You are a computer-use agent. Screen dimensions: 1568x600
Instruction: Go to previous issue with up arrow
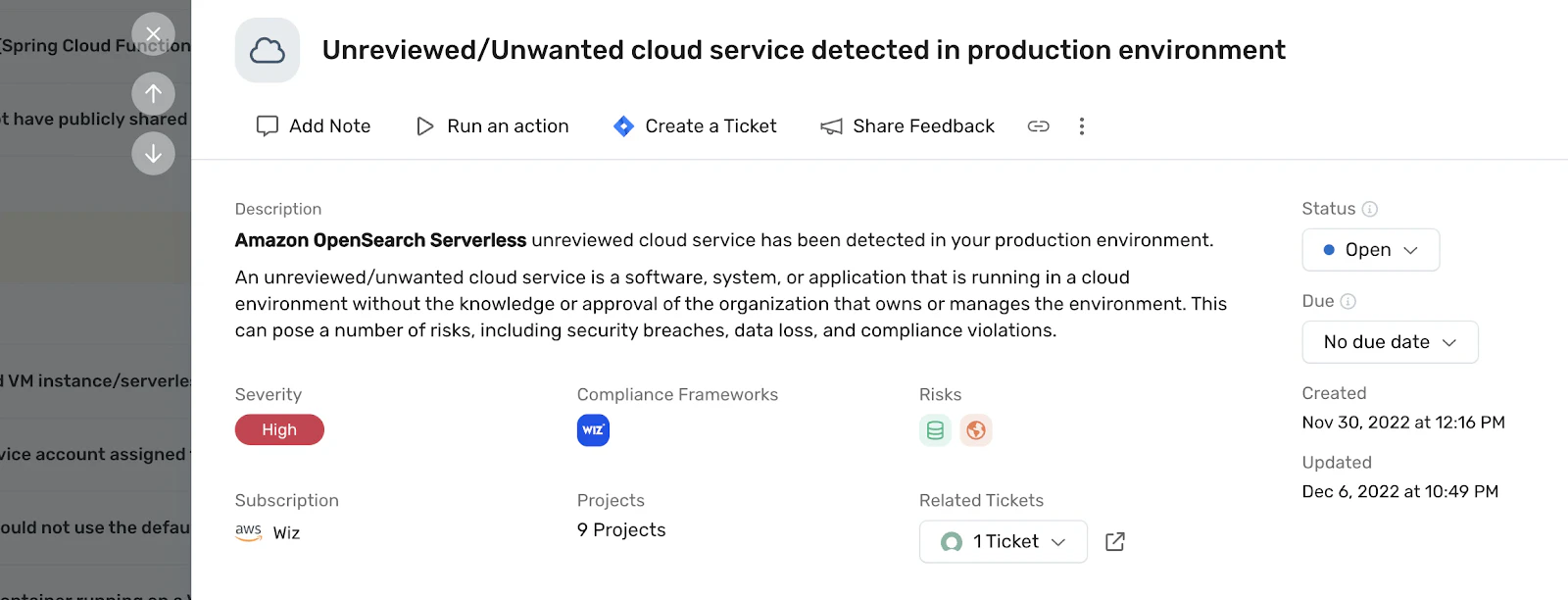click(153, 93)
